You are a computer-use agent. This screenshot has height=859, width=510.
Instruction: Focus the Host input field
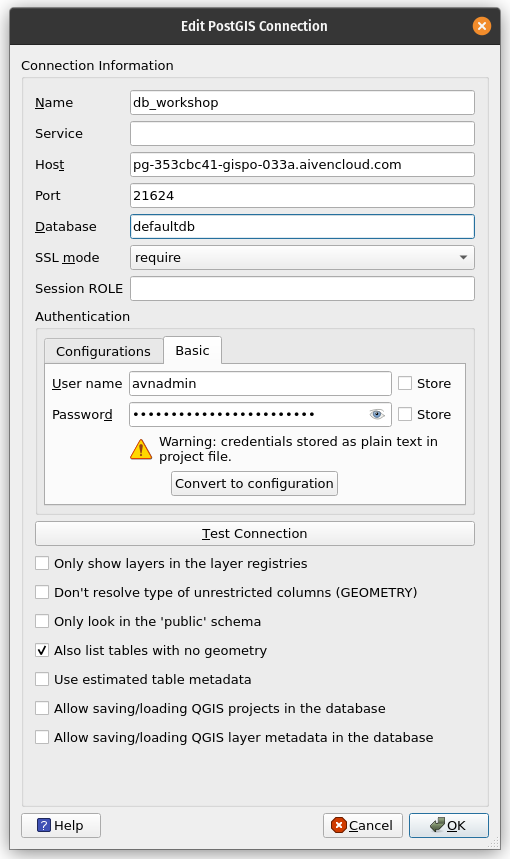pyautogui.click(x=302, y=164)
